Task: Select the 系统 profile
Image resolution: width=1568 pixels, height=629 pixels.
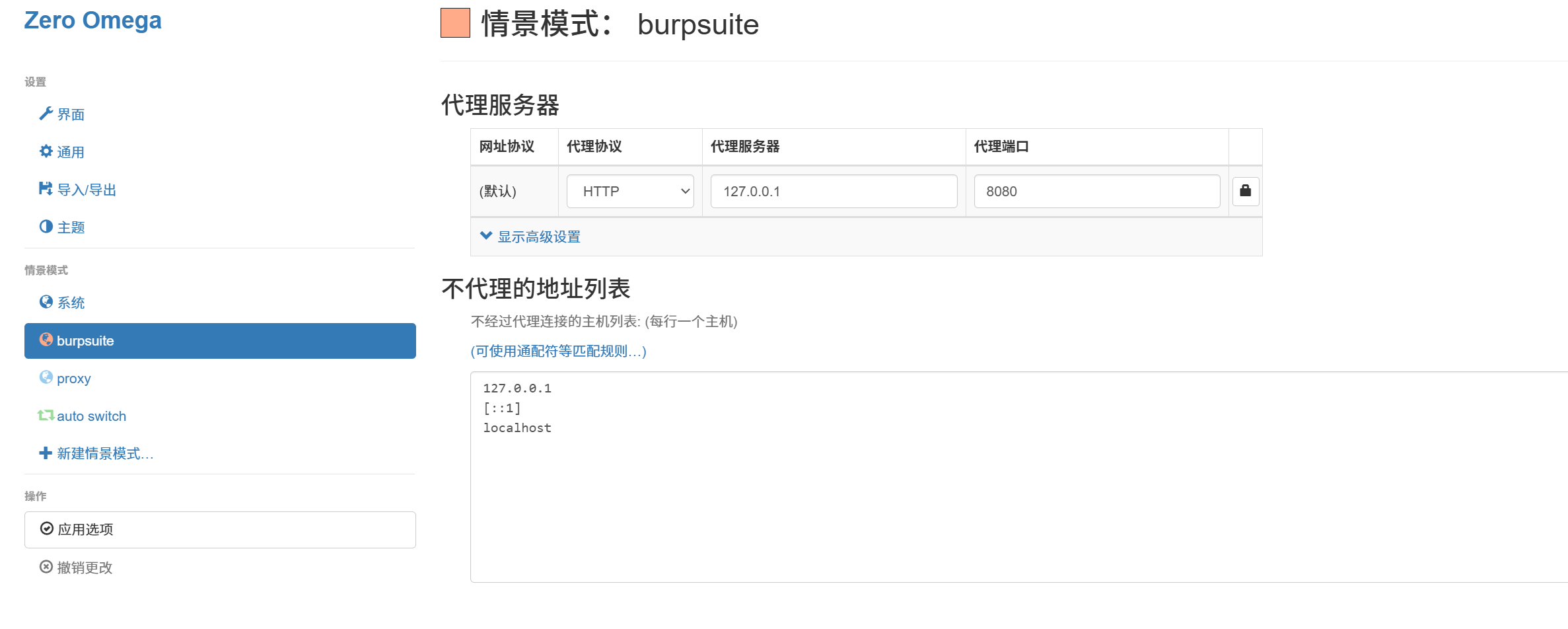Action: (x=220, y=303)
